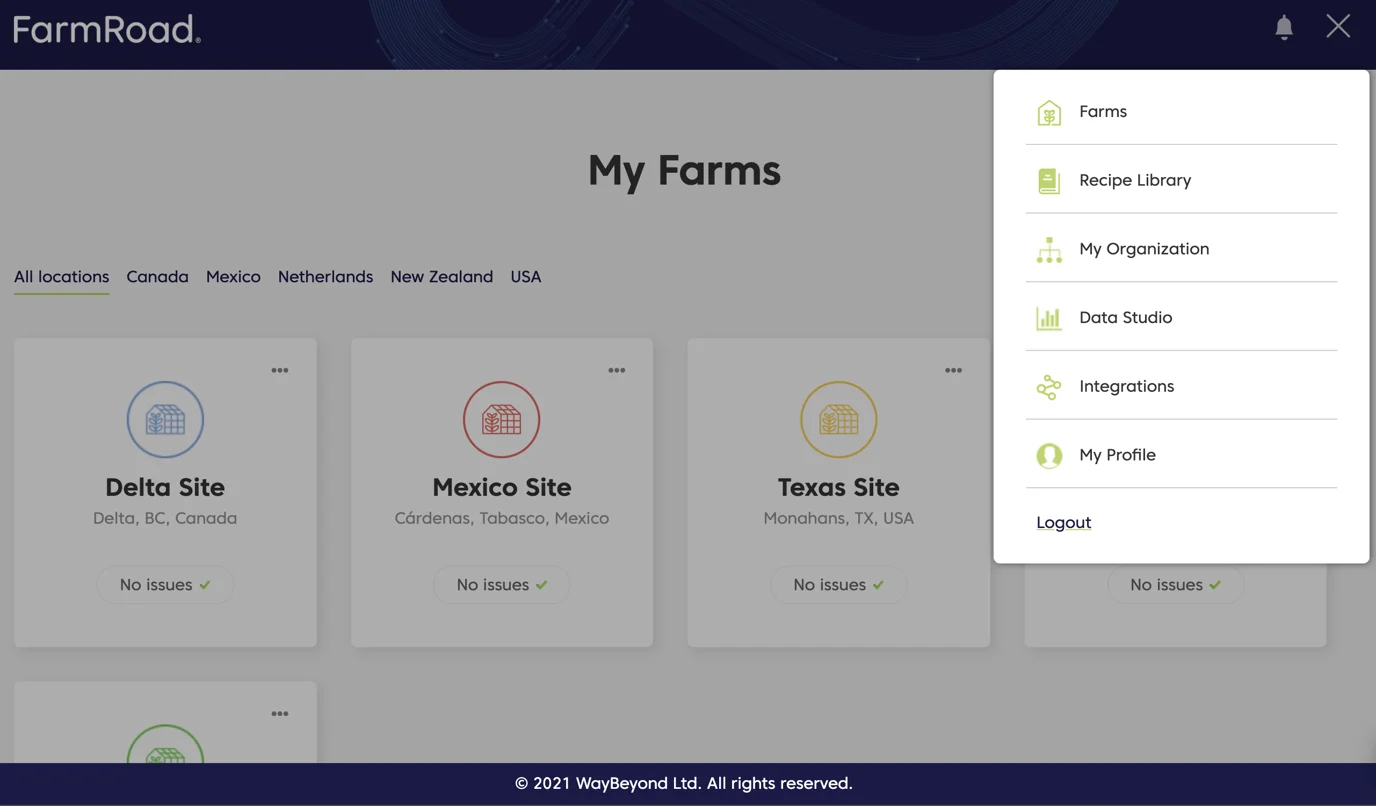
Task: Click No issues status below the menu
Action: pyautogui.click(x=1176, y=585)
